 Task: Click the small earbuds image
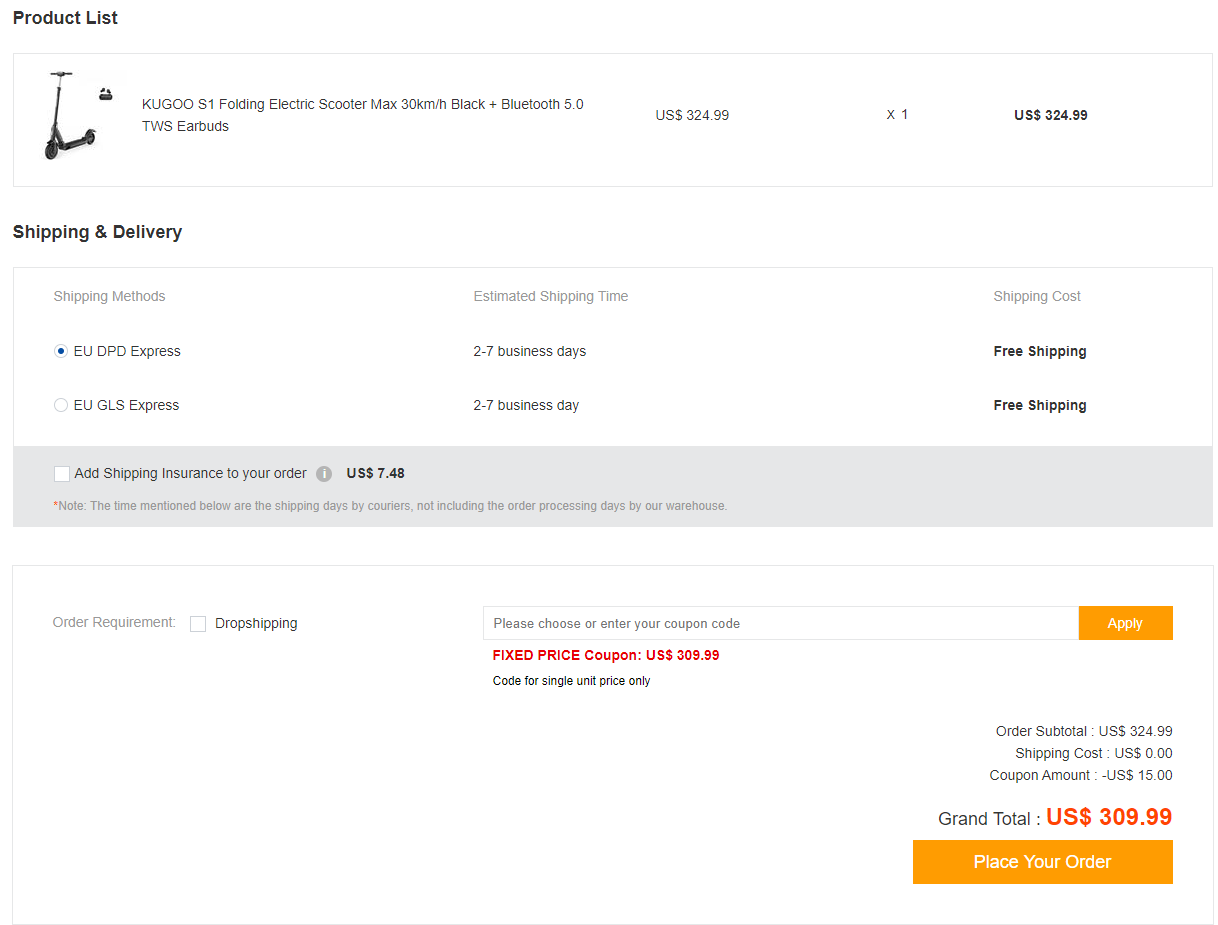pyautogui.click(x=105, y=95)
